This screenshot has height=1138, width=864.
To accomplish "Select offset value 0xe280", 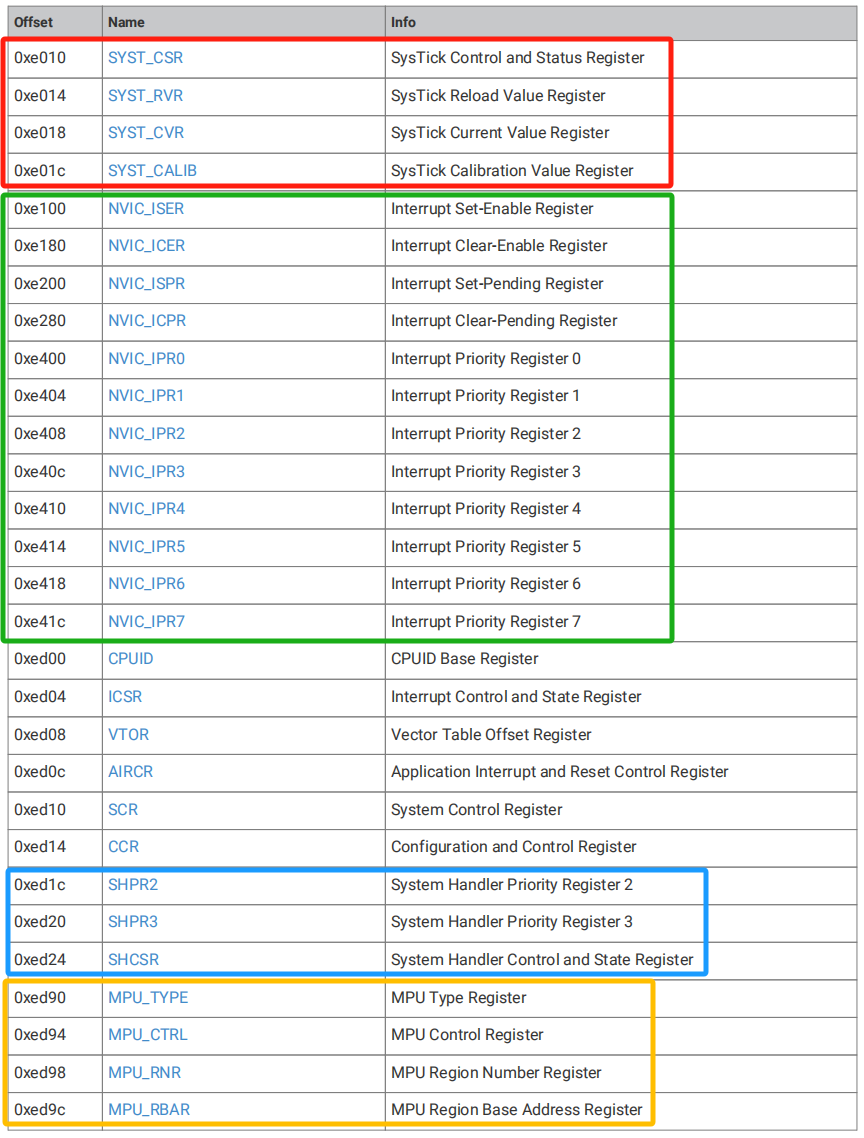I will pyautogui.click(x=40, y=321).
